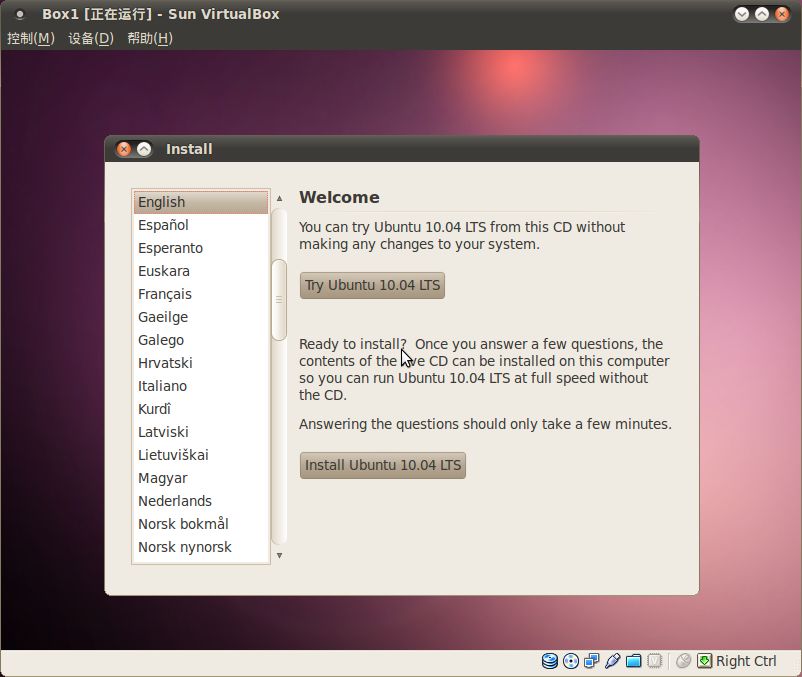
Task: Select Magyar in the language list
Action: [200, 478]
